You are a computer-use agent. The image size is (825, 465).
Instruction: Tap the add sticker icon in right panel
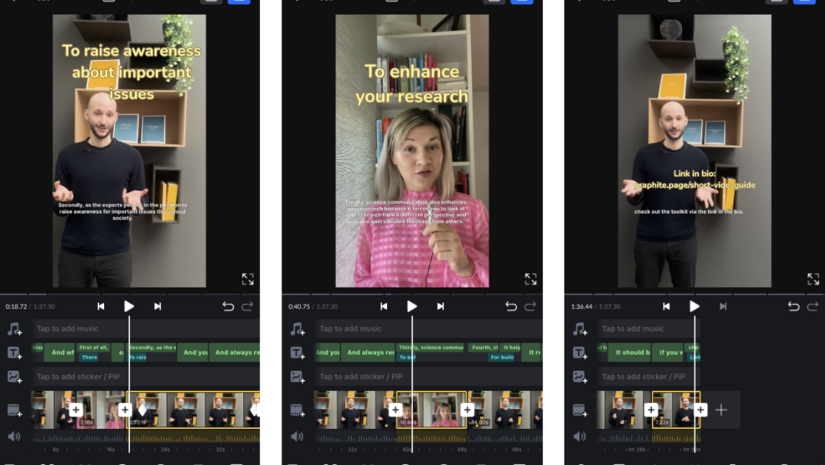point(579,377)
